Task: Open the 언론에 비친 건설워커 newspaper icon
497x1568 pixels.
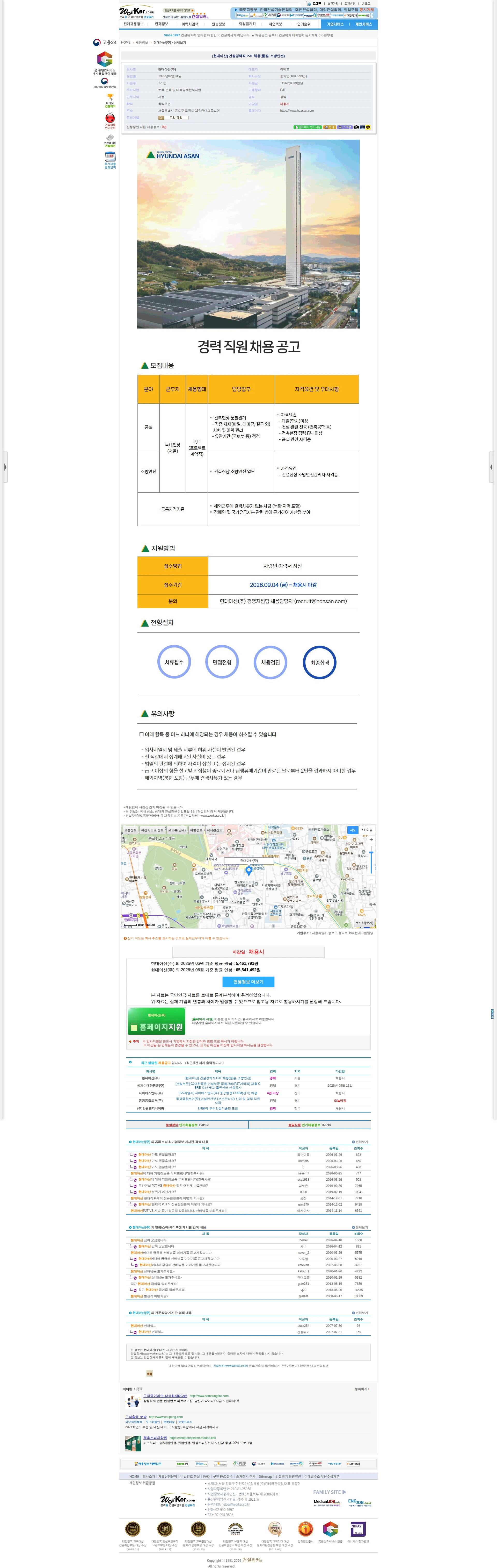Action: (110, 141)
